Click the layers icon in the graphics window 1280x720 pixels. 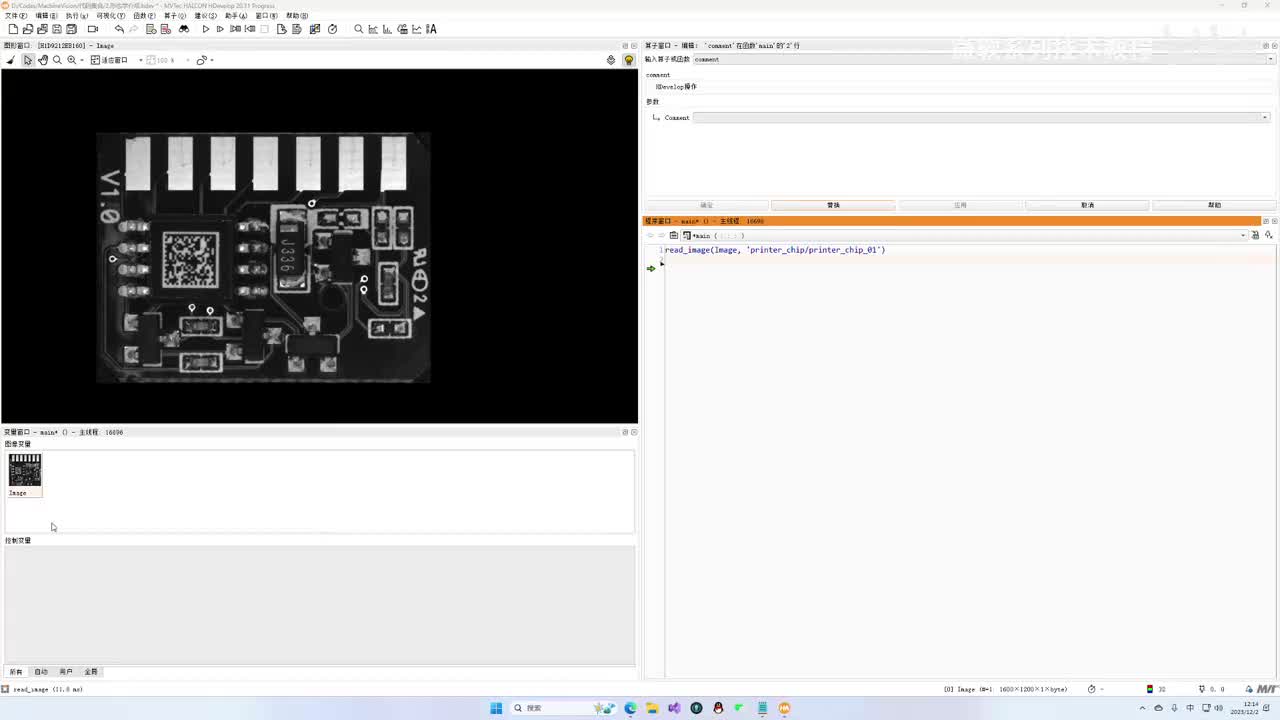click(611, 60)
